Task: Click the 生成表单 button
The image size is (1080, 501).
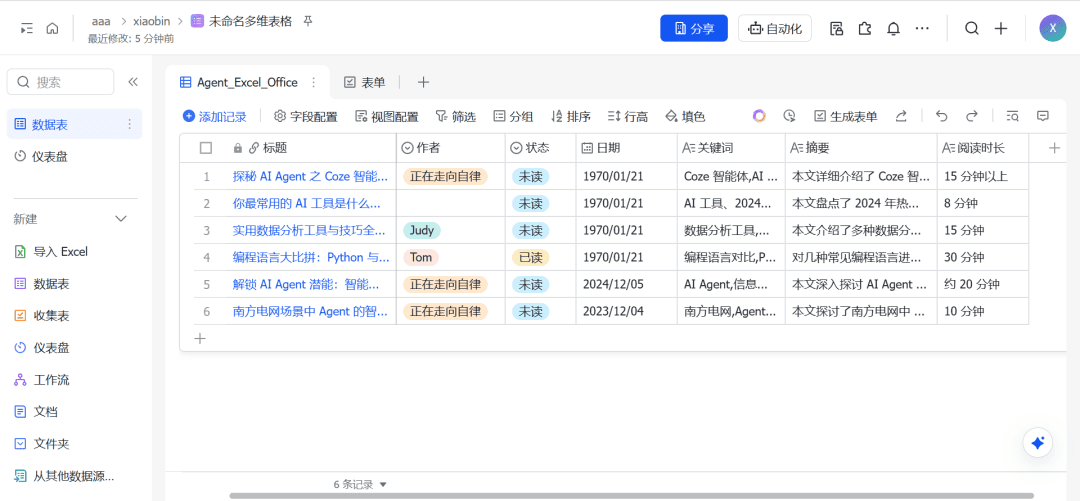Action: [846, 116]
